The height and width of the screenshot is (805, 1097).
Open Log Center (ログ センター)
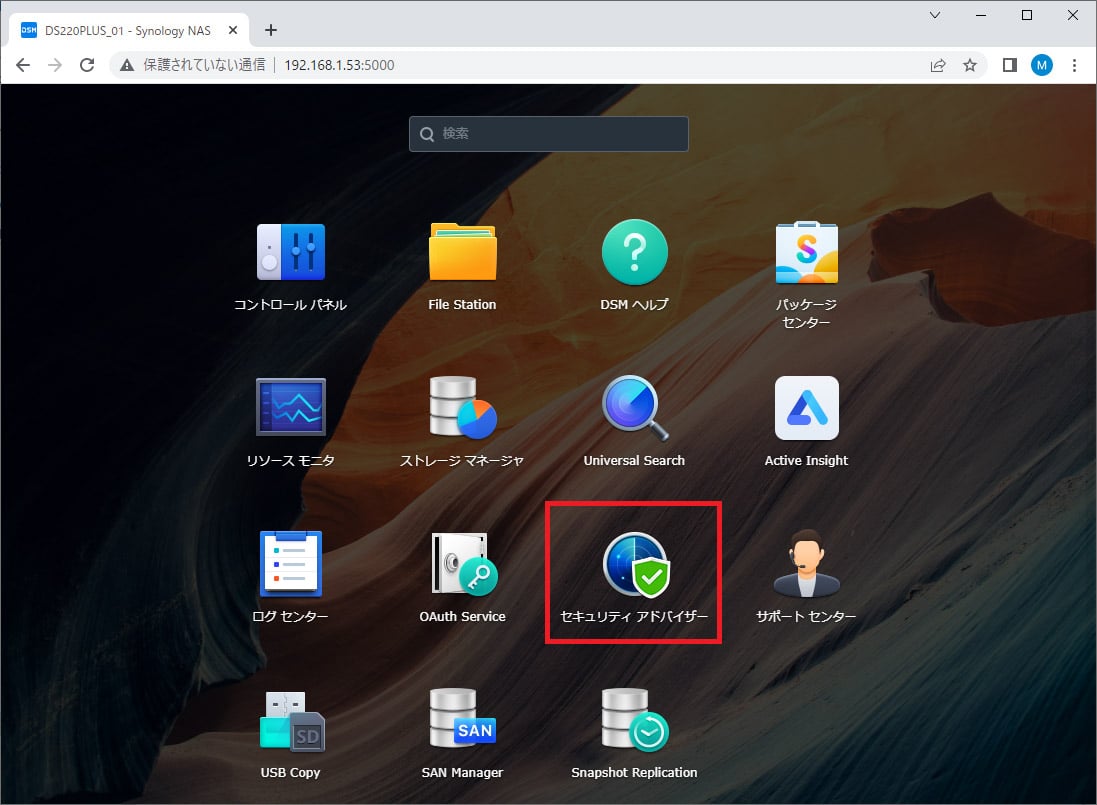tap(290, 564)
